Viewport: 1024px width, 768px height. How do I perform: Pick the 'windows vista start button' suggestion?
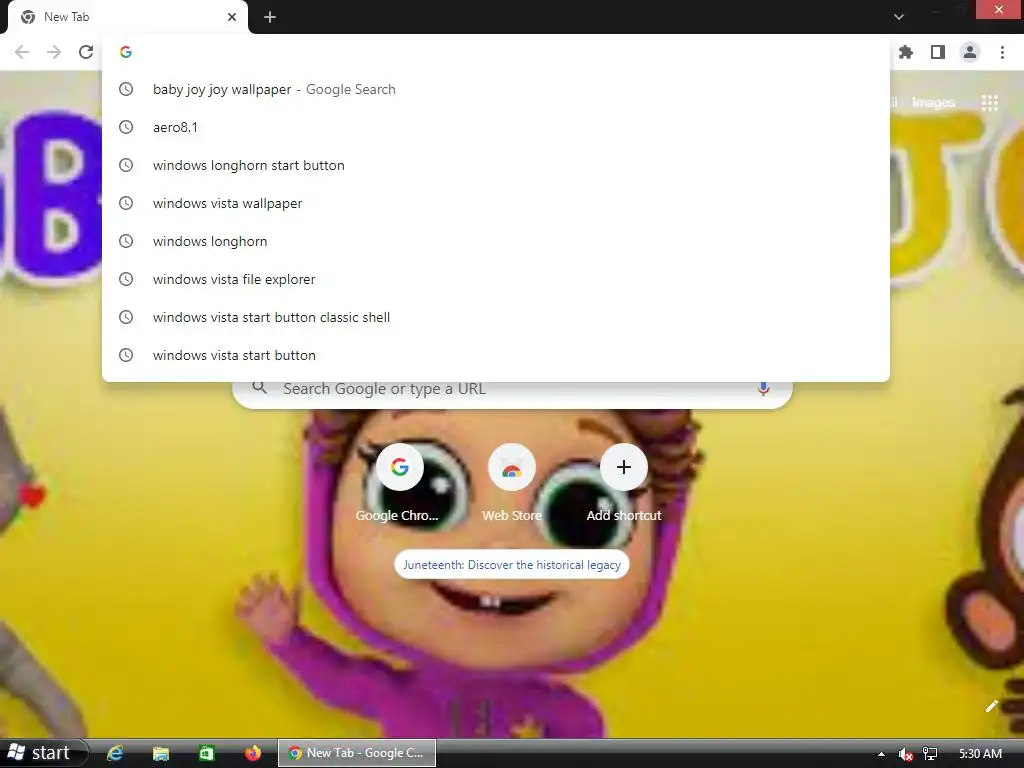coord(496,355)
